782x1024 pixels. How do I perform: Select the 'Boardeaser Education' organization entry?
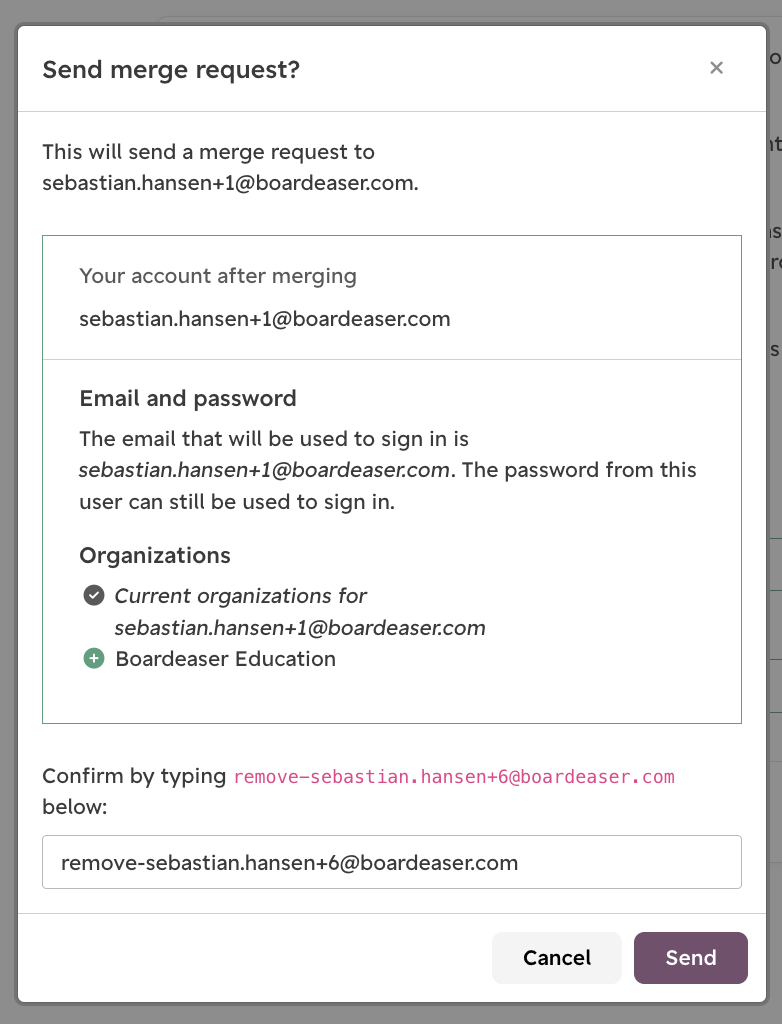tap(225, 659)
